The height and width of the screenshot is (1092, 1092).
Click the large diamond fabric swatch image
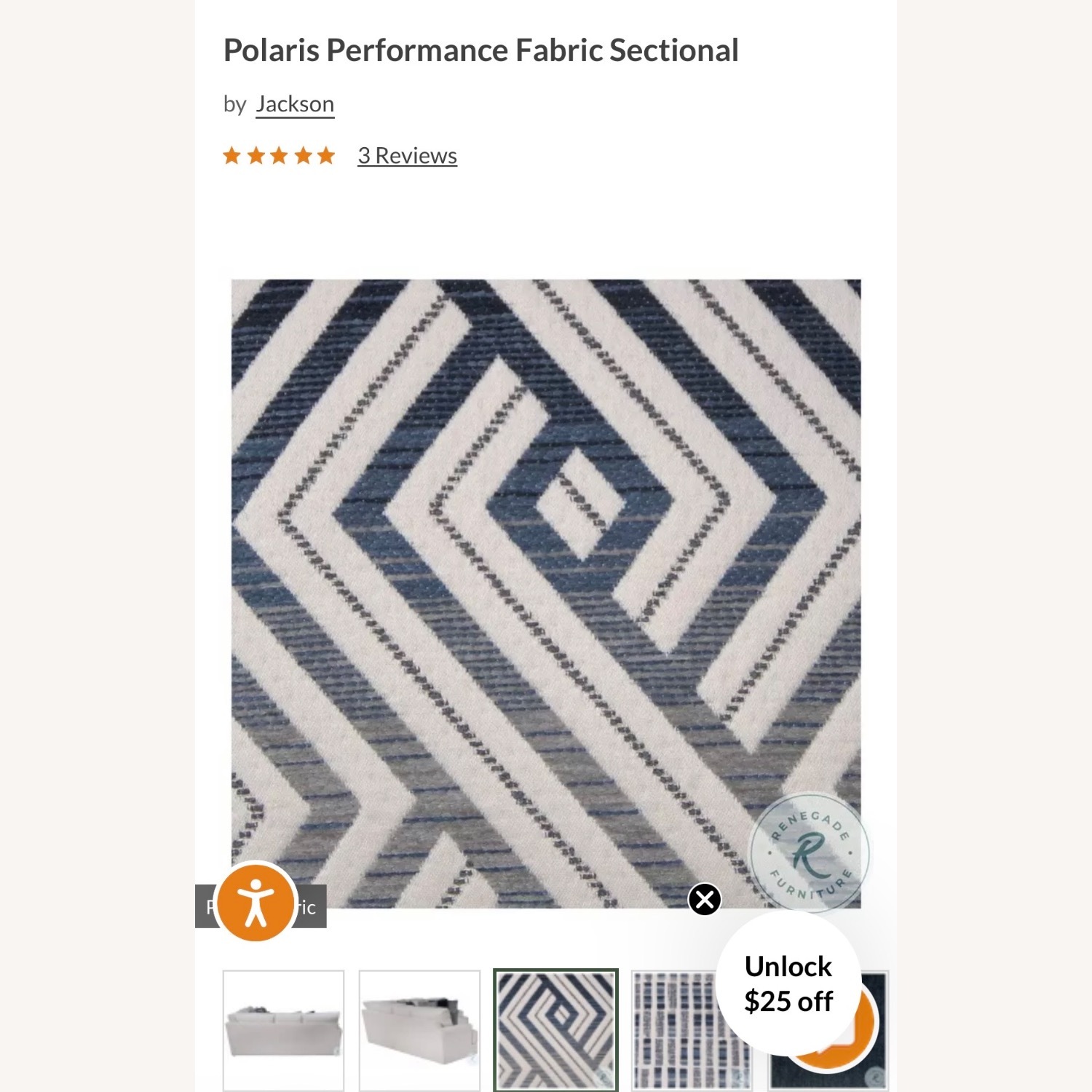click(x=546, y=593)
